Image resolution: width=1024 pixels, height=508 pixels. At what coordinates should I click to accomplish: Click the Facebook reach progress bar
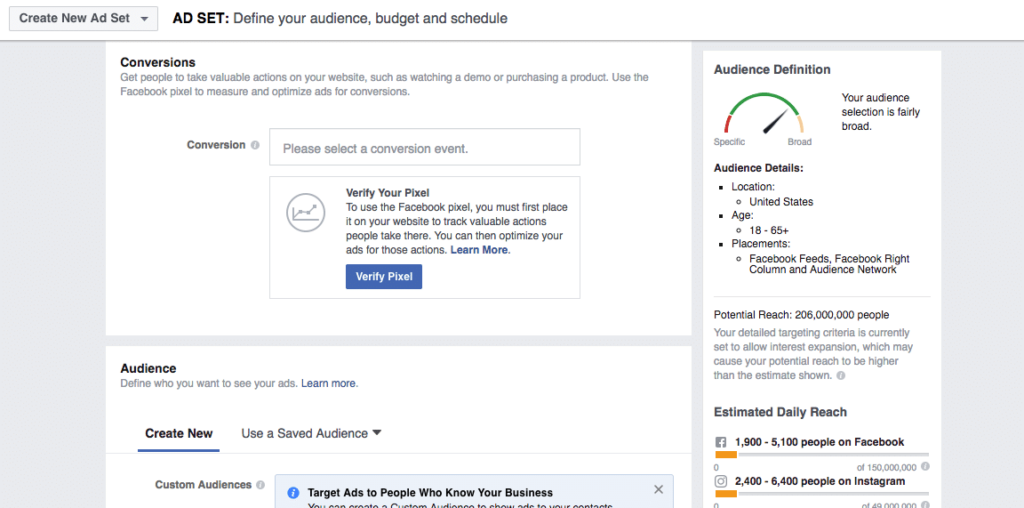click(x=822, y=454)
